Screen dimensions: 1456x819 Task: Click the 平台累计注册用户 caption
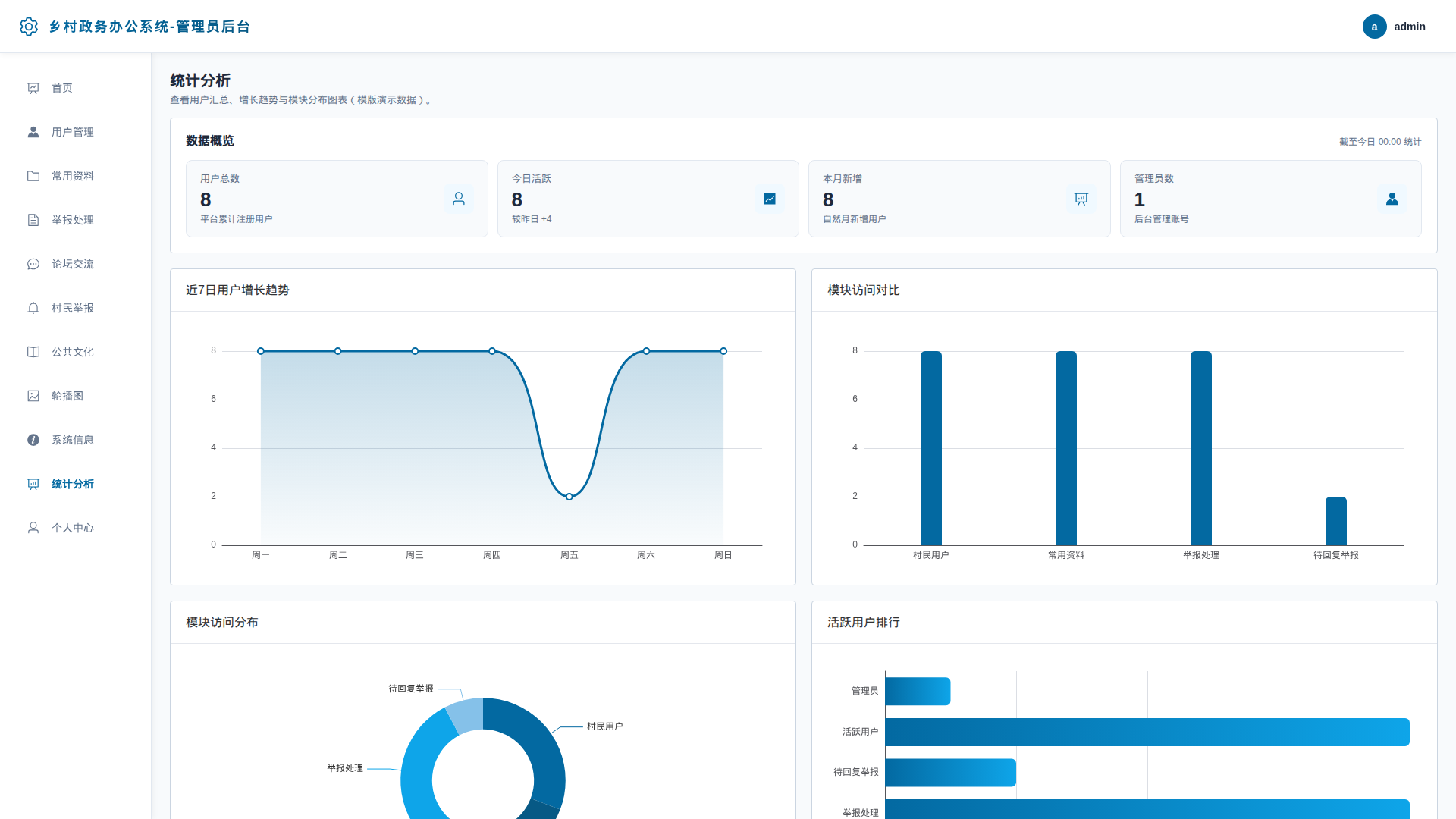click(x=237, y=219)
